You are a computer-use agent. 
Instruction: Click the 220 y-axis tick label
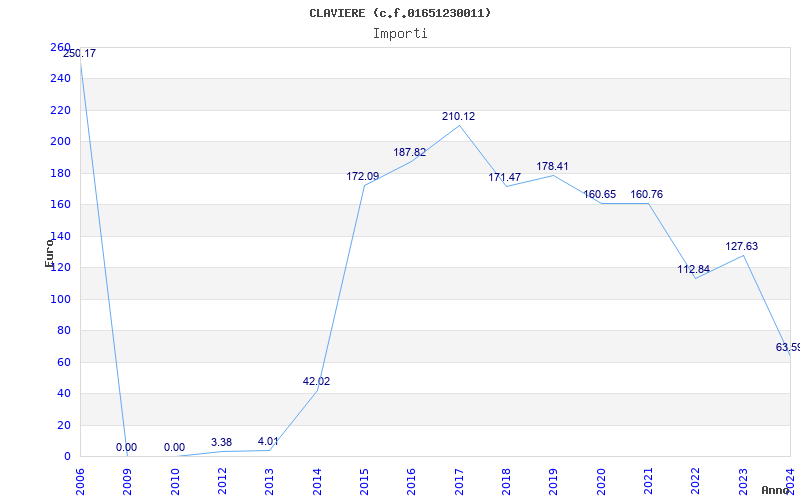tap(60, 110)
